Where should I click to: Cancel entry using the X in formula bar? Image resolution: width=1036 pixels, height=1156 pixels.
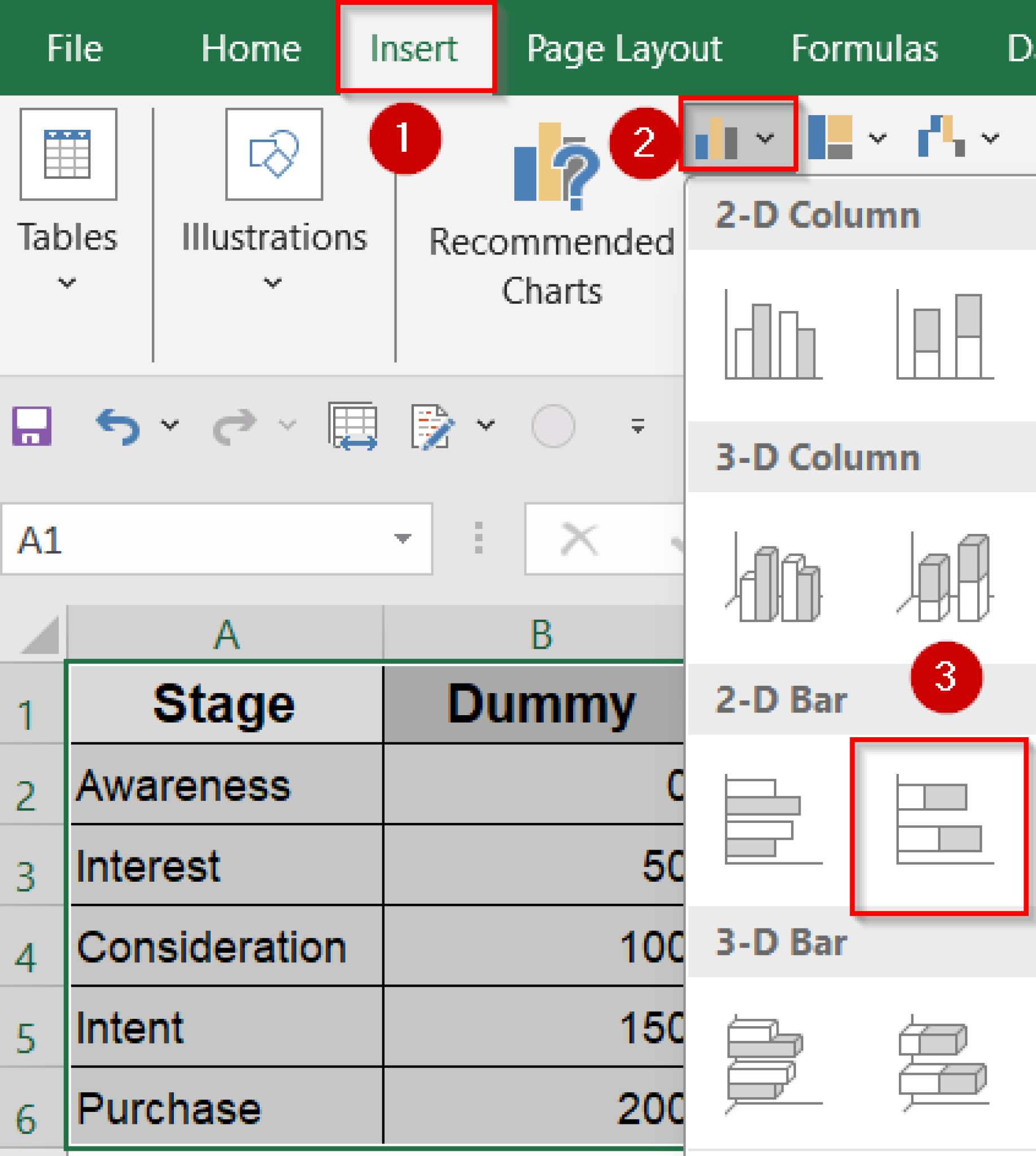click(x=579, y=540)
